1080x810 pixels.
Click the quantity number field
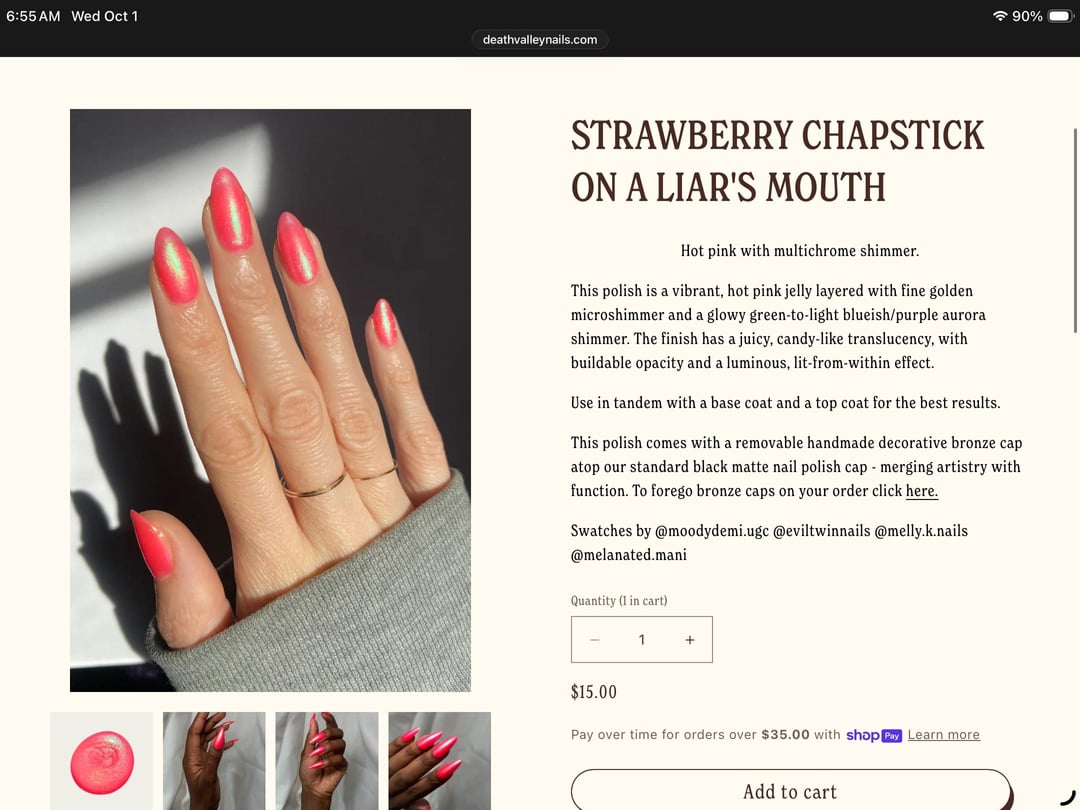point(642,640)
